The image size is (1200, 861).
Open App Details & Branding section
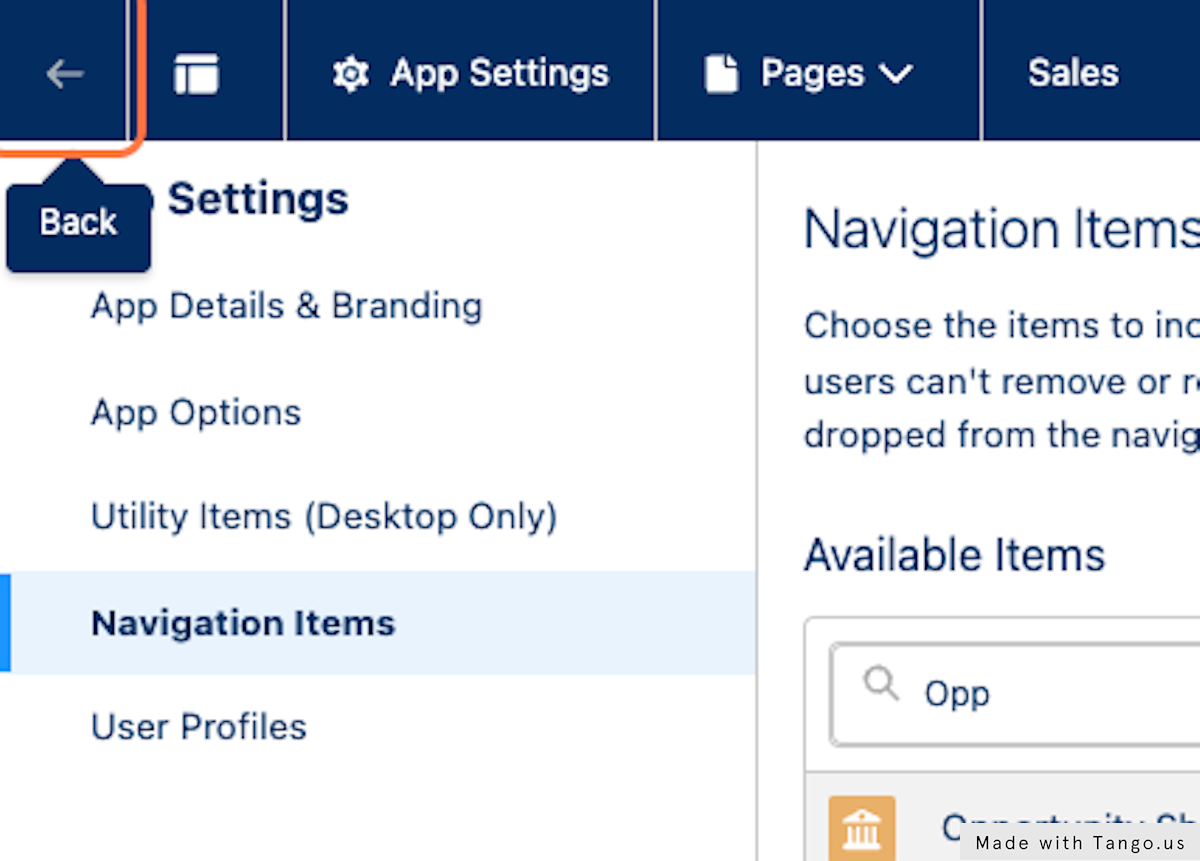pos(286,306)
